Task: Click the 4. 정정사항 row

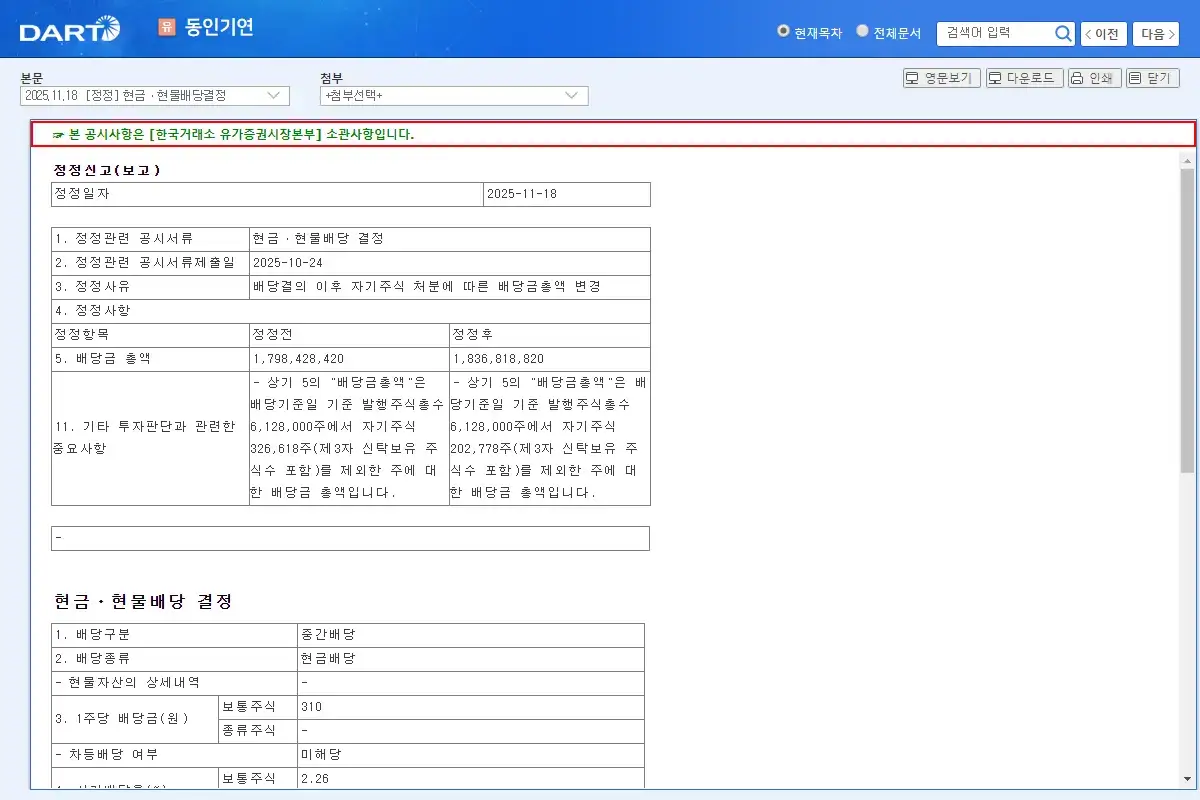Action: (x=351, y=311)
